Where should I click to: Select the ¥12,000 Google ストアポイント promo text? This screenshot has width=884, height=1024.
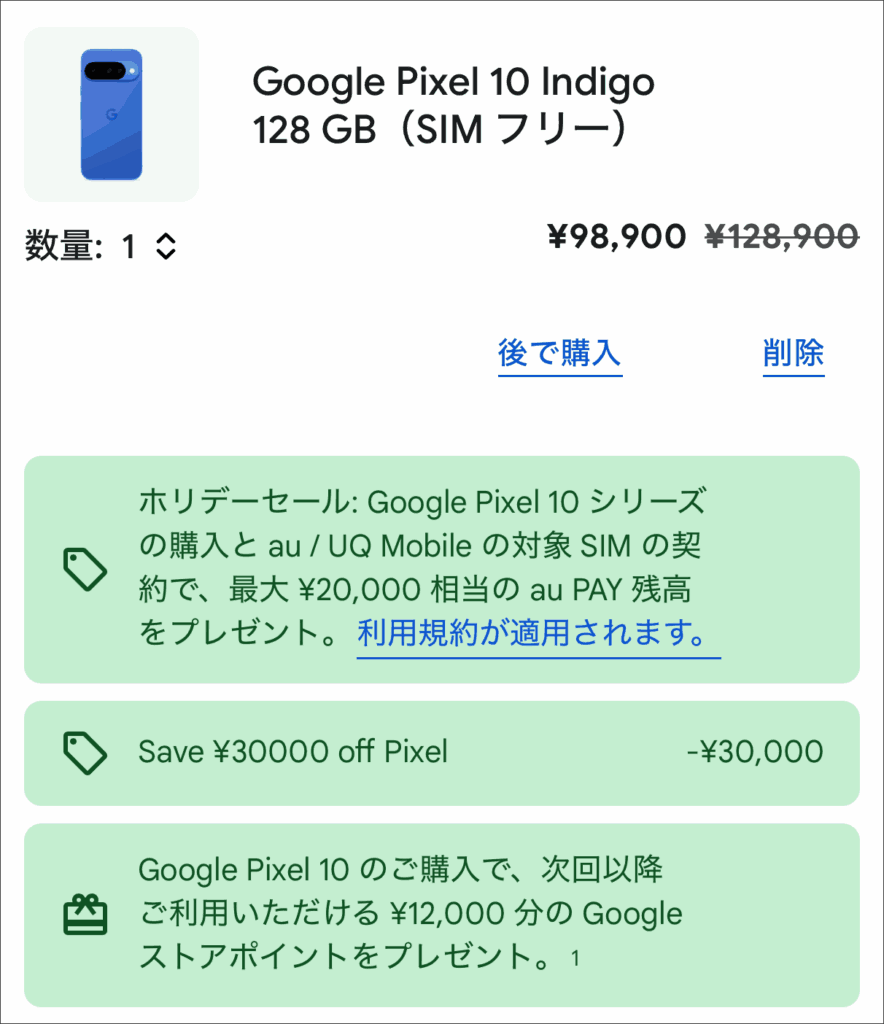pyautogui.click(x=410, y=913)
